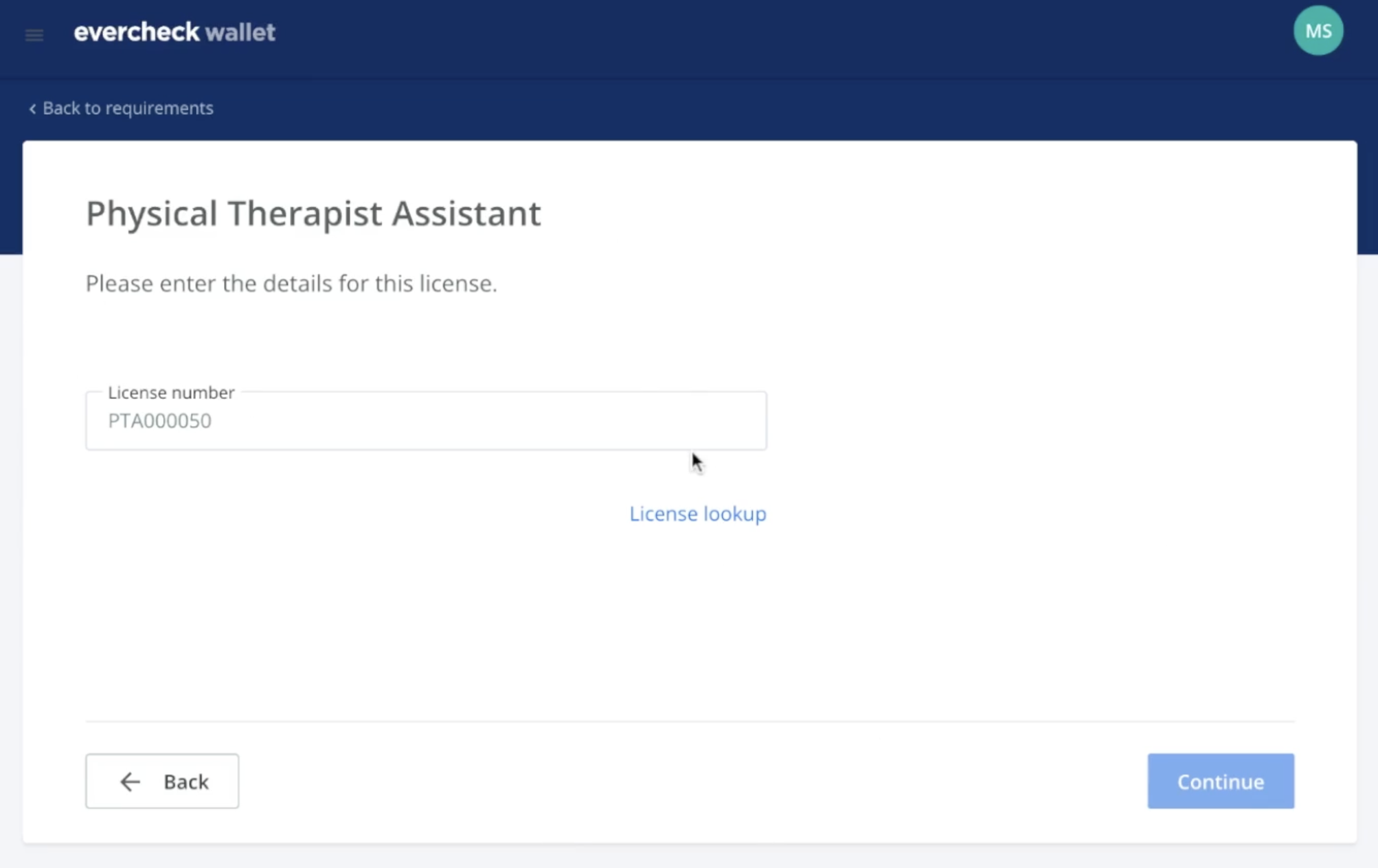Image resolution: width=1378 pixels, height=868 pixels.
Task: Focus the License number input field
Action: tap(426, 421)
